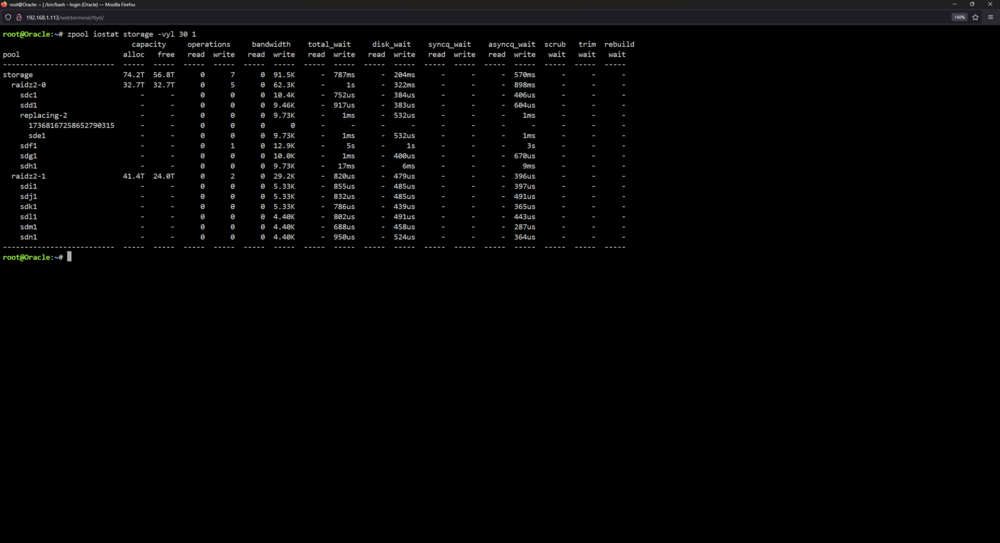Image resolution: width=1000 pixels, height=543 pixels.
Task: Click the '41.4T' alloc value for raidz2-1
Action: pyautogui.click(x=133, y=177)
